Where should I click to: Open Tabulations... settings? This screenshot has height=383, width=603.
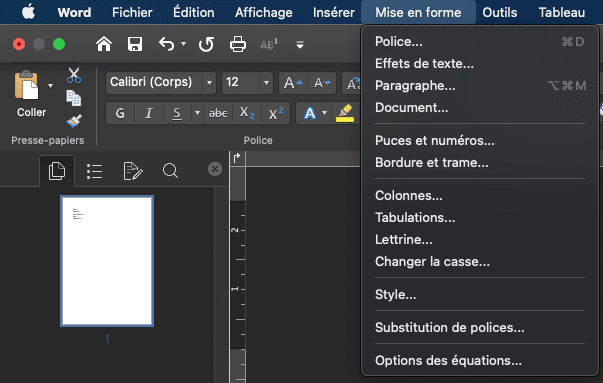pyautogui.click(x=480, y=217)
